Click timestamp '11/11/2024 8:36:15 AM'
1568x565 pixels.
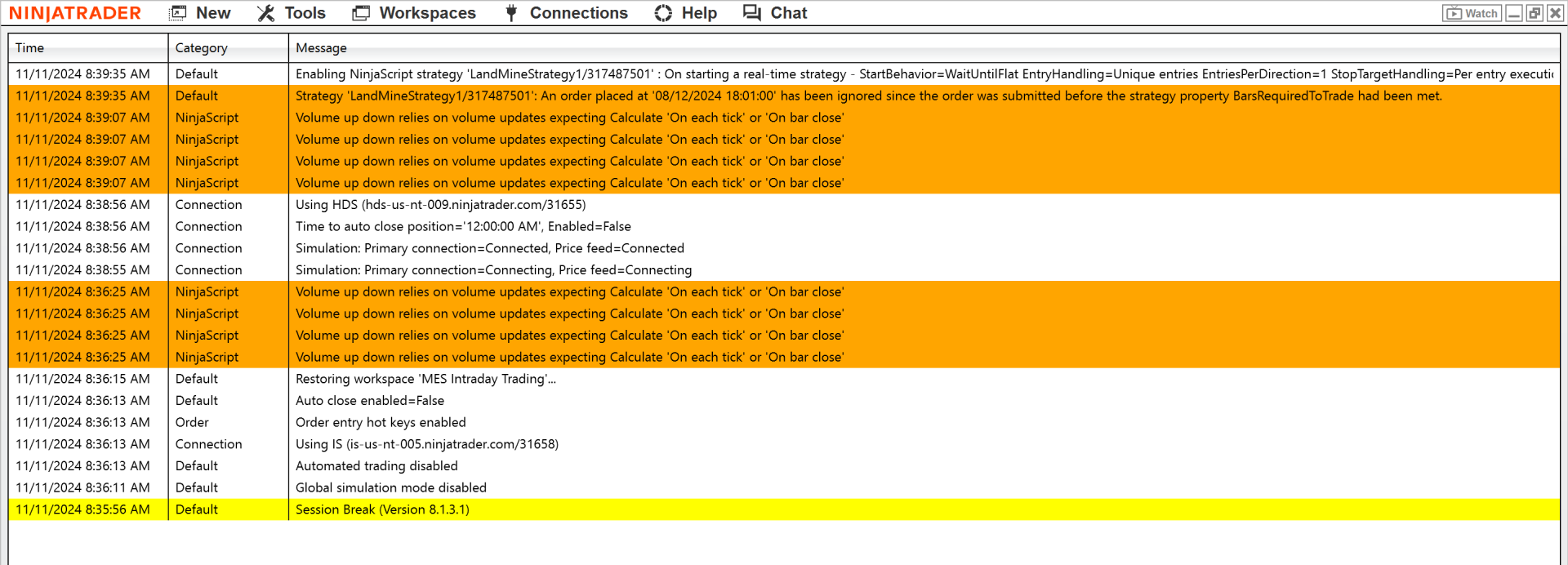click(x=82, y=379)
